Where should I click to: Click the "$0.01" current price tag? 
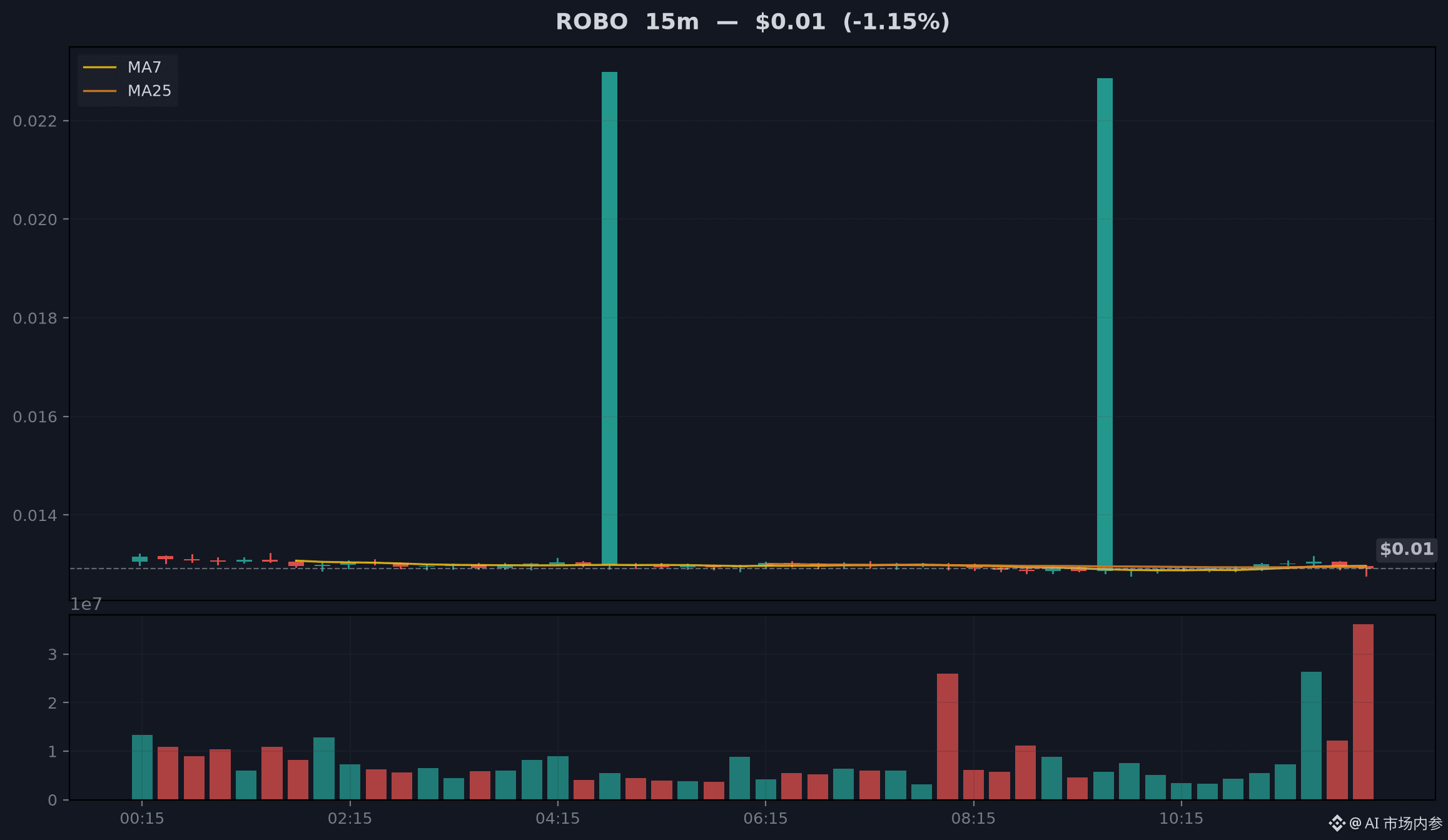(1407, 549)
